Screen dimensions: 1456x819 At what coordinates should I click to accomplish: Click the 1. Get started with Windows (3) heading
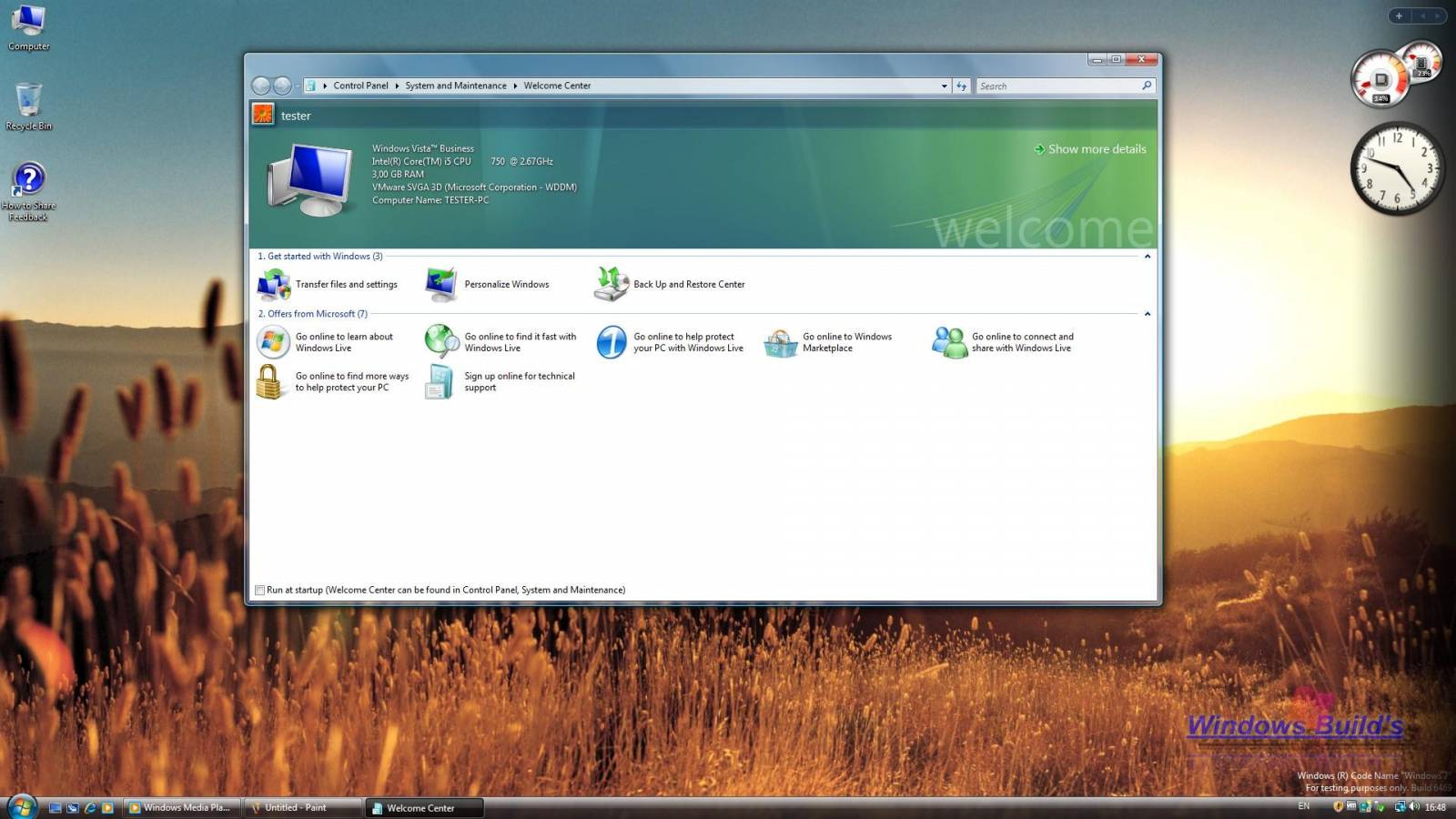click(x=320, y=257)
